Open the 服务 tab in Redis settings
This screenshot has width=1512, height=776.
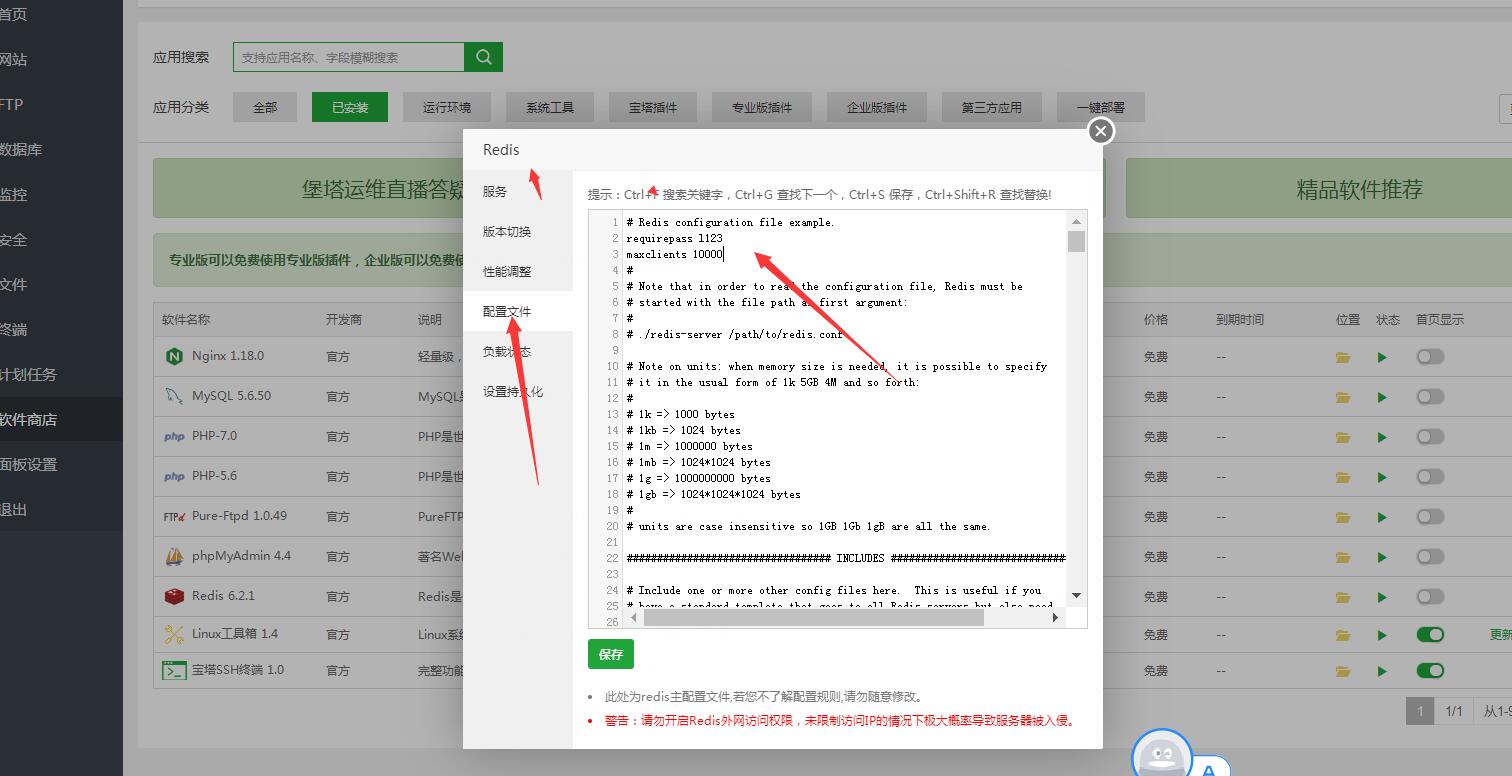click(x=495, y=192)
